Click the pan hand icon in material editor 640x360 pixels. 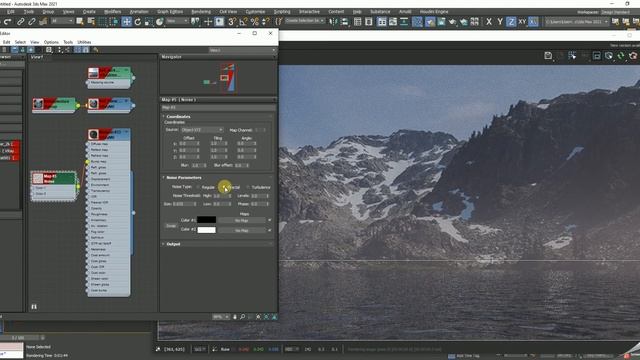[x=235, y=317]
